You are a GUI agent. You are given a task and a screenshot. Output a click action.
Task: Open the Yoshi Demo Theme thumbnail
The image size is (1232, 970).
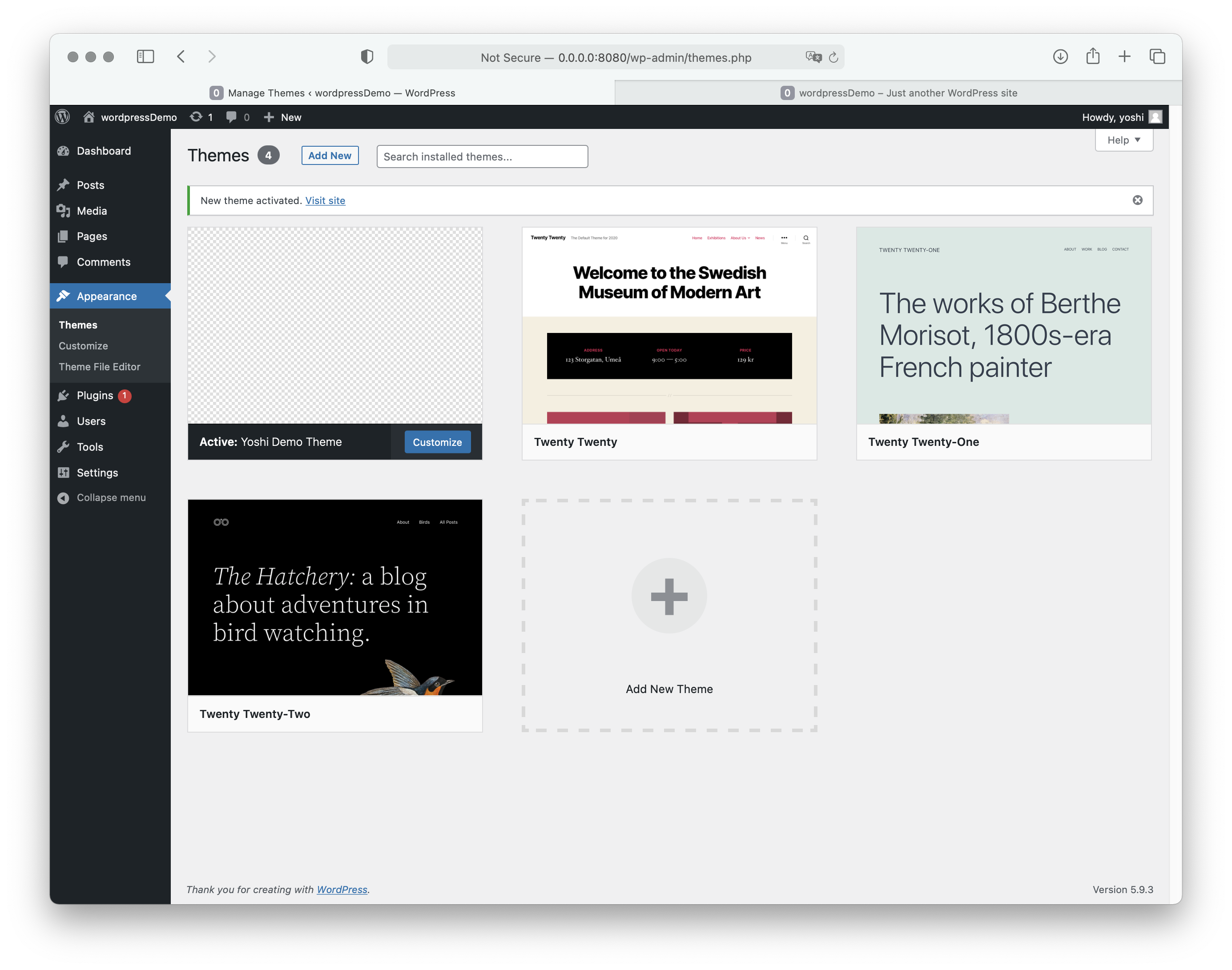tap(335, 325)
